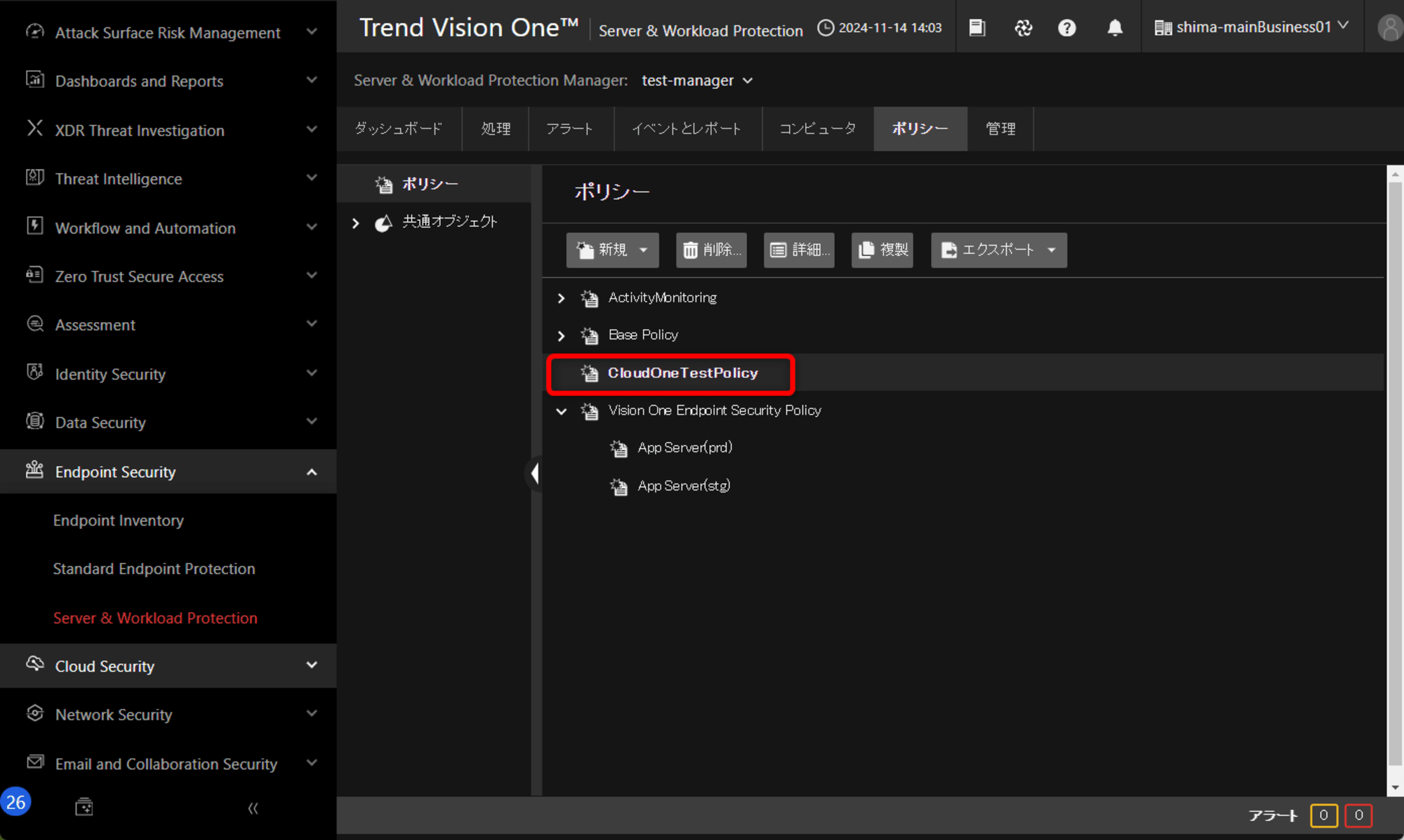Switch to the コンピュータ tab
1404x840 pixels.
[x=819, y=128]
